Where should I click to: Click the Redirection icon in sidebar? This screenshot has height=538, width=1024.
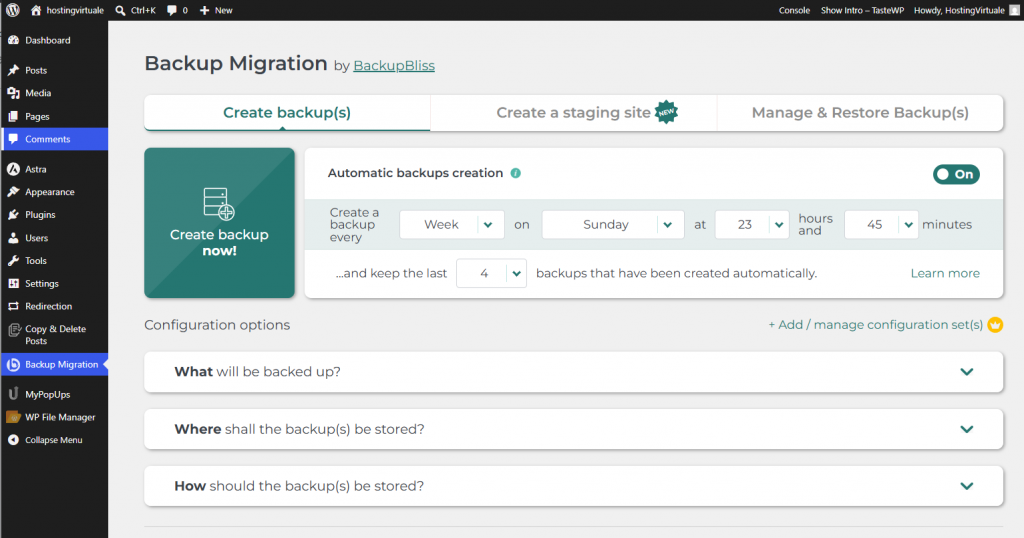coord(14,306)
